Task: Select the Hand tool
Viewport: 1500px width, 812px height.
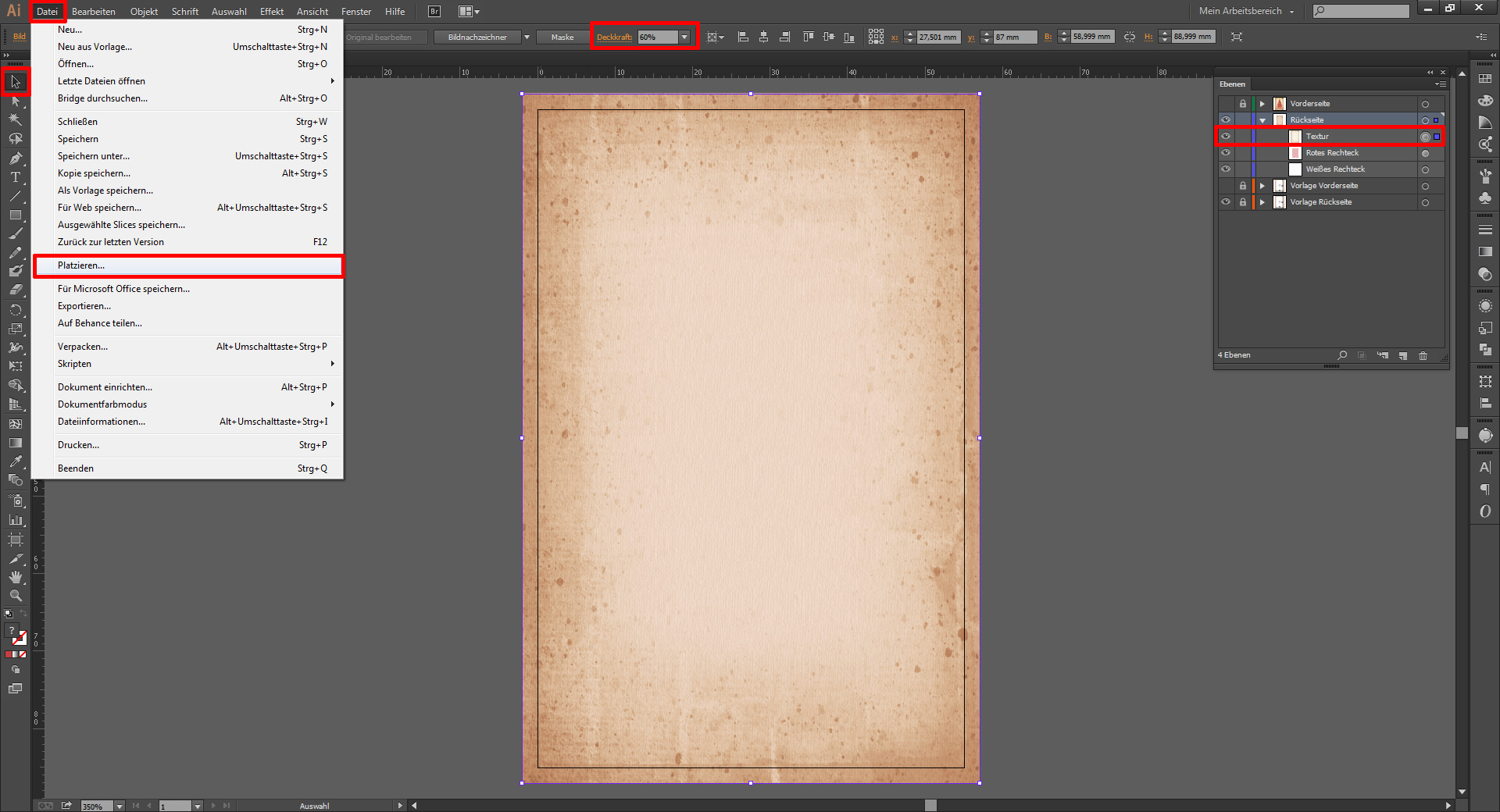Action: pyautogui.click(x=16, y=577)
